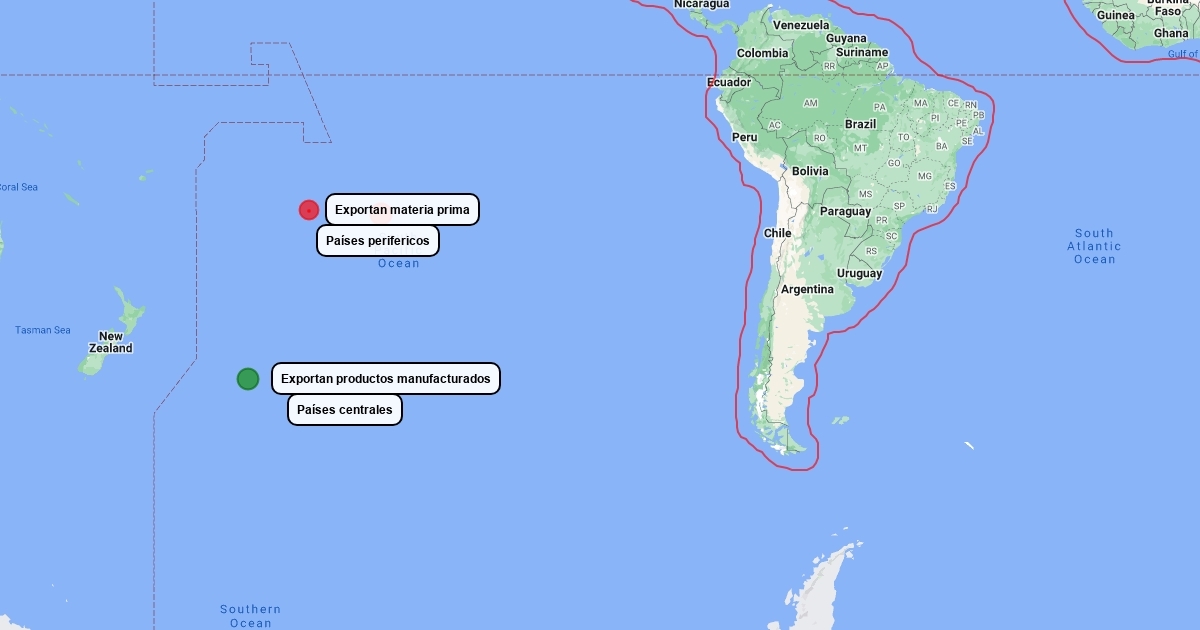Select the Chile country label

pyautogui.click(x=778, y=233)
